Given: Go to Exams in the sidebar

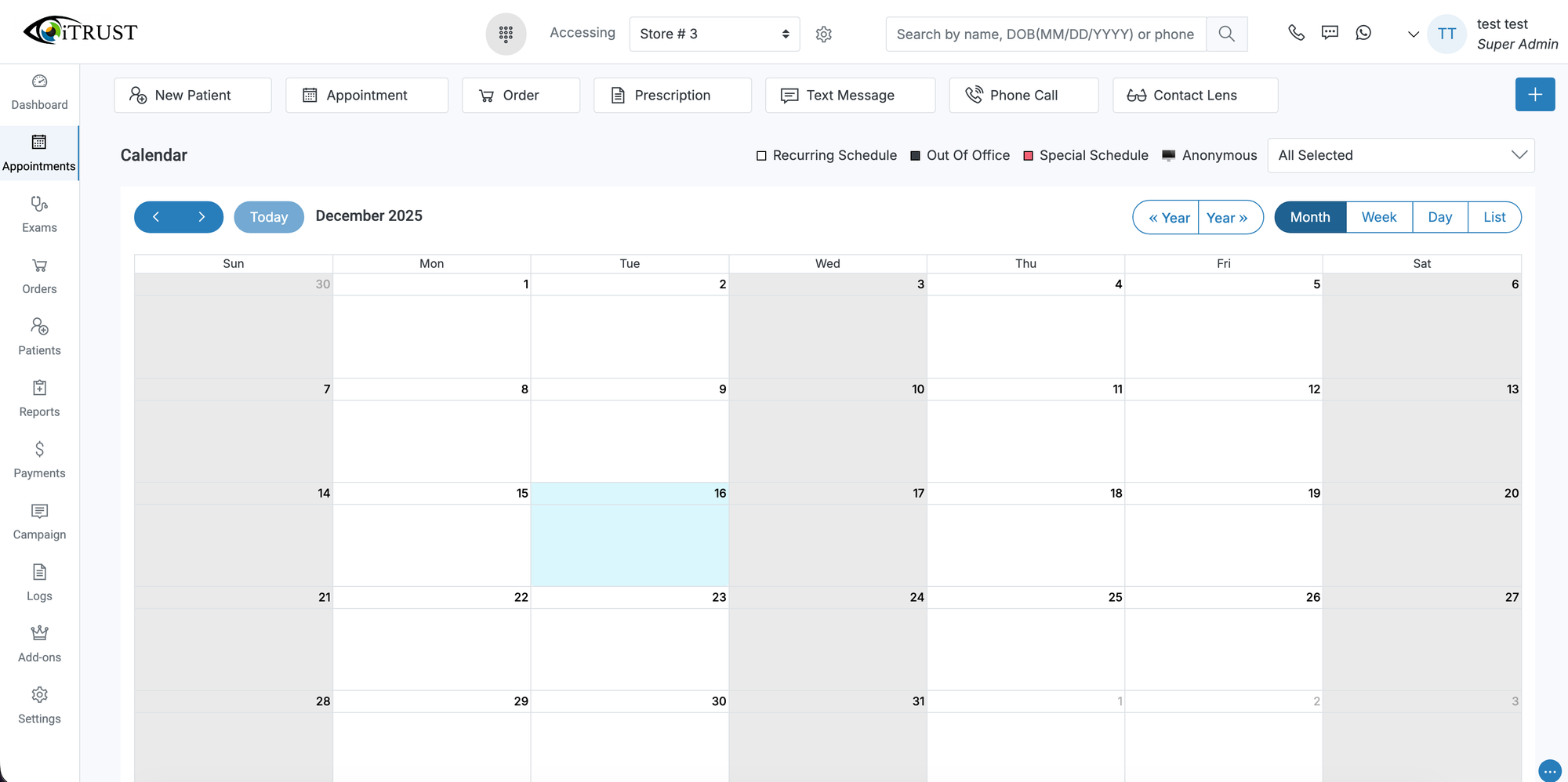Looking at the screenshot, I should click(39, 214).
